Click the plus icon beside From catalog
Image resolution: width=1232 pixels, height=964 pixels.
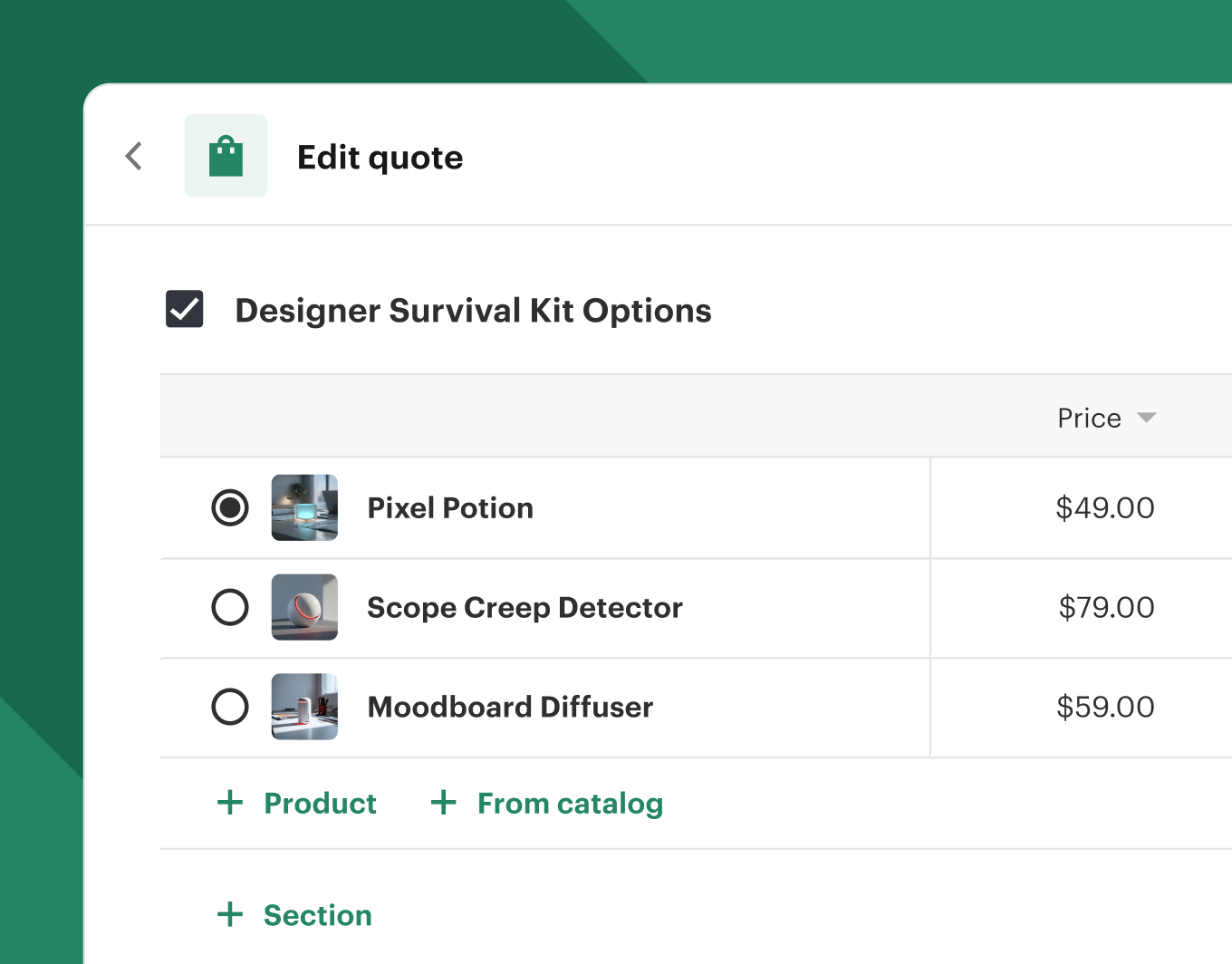point(443,803)
